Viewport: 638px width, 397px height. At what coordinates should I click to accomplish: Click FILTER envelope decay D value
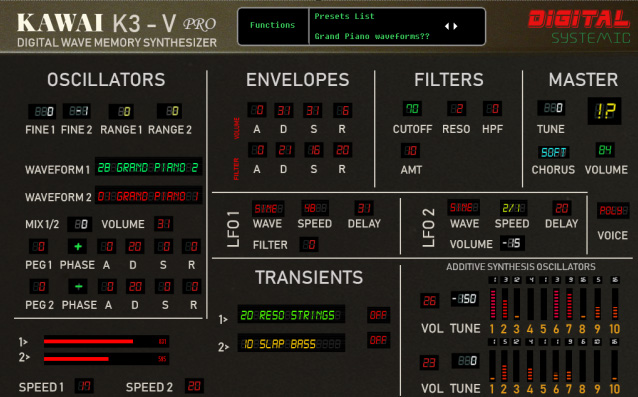point(285,150)
